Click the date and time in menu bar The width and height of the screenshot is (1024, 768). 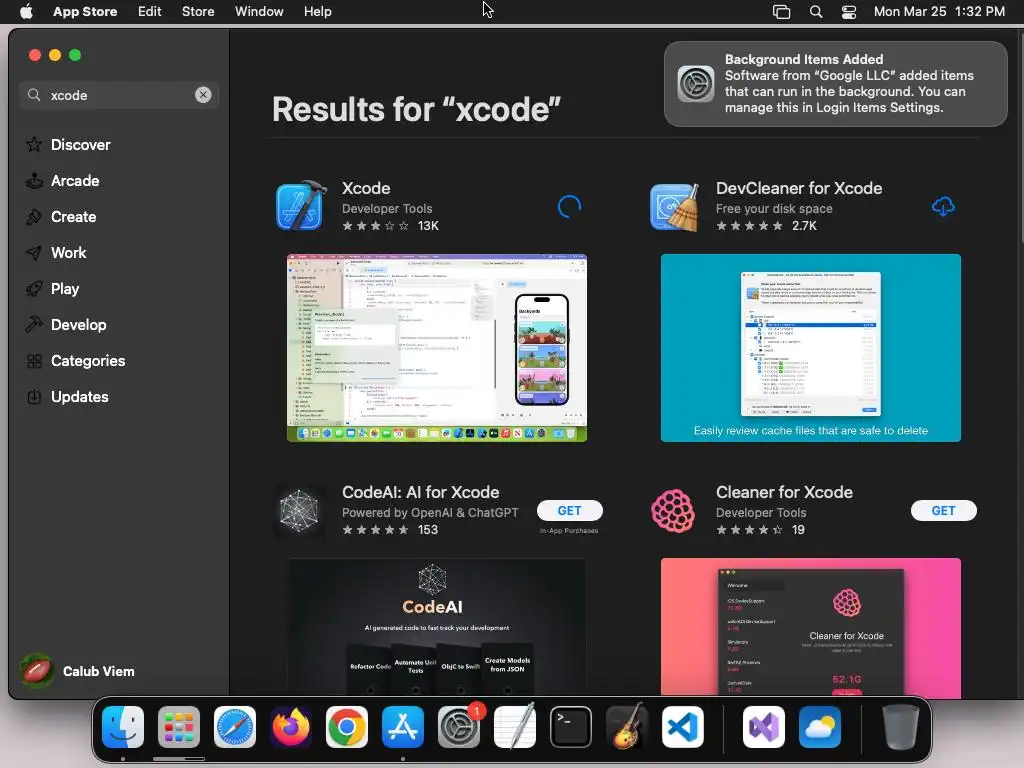[939, 11]
